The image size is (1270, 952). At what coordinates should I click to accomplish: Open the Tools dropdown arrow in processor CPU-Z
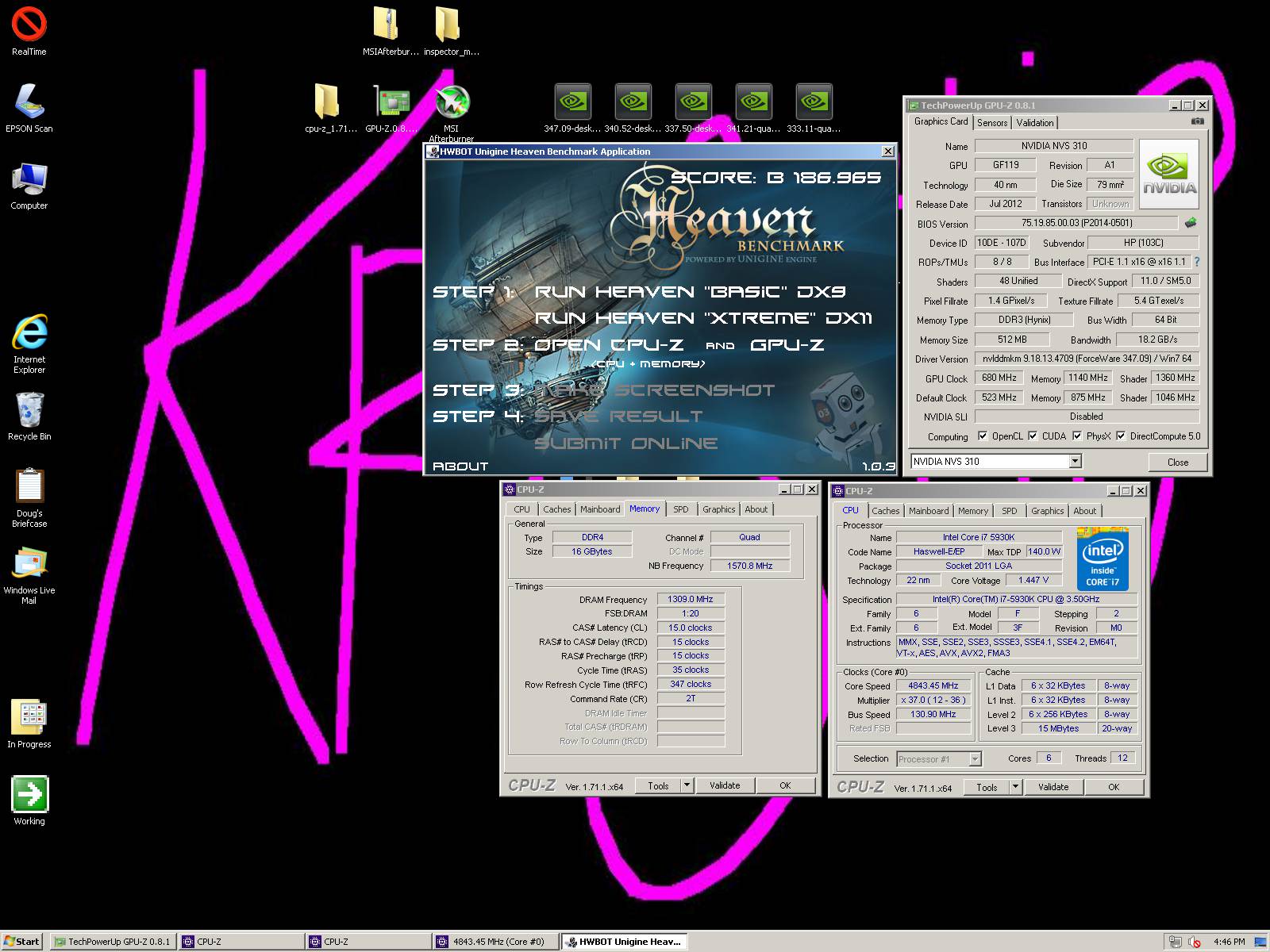[1015, 787]
